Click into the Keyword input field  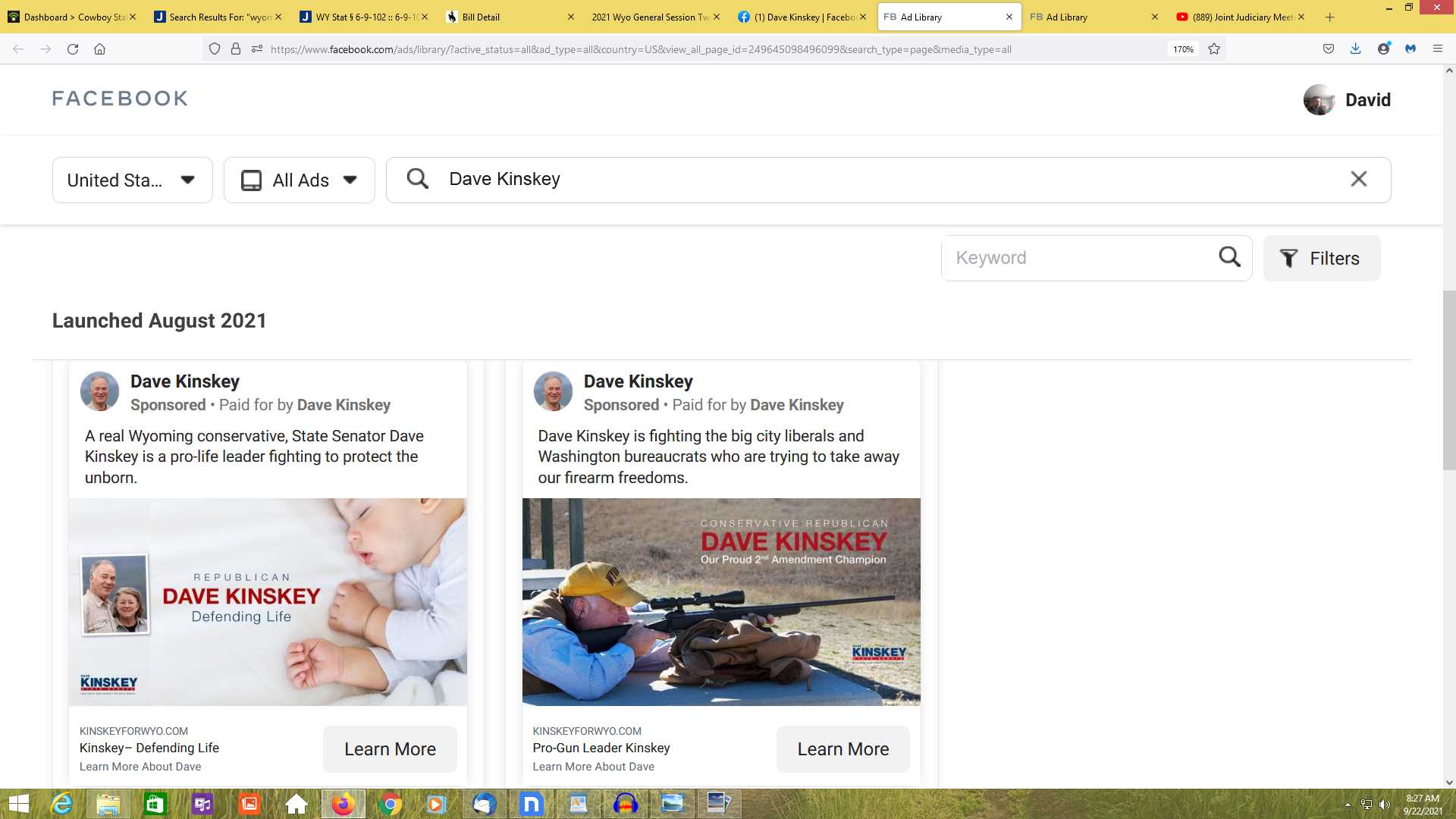(1077, 258)
